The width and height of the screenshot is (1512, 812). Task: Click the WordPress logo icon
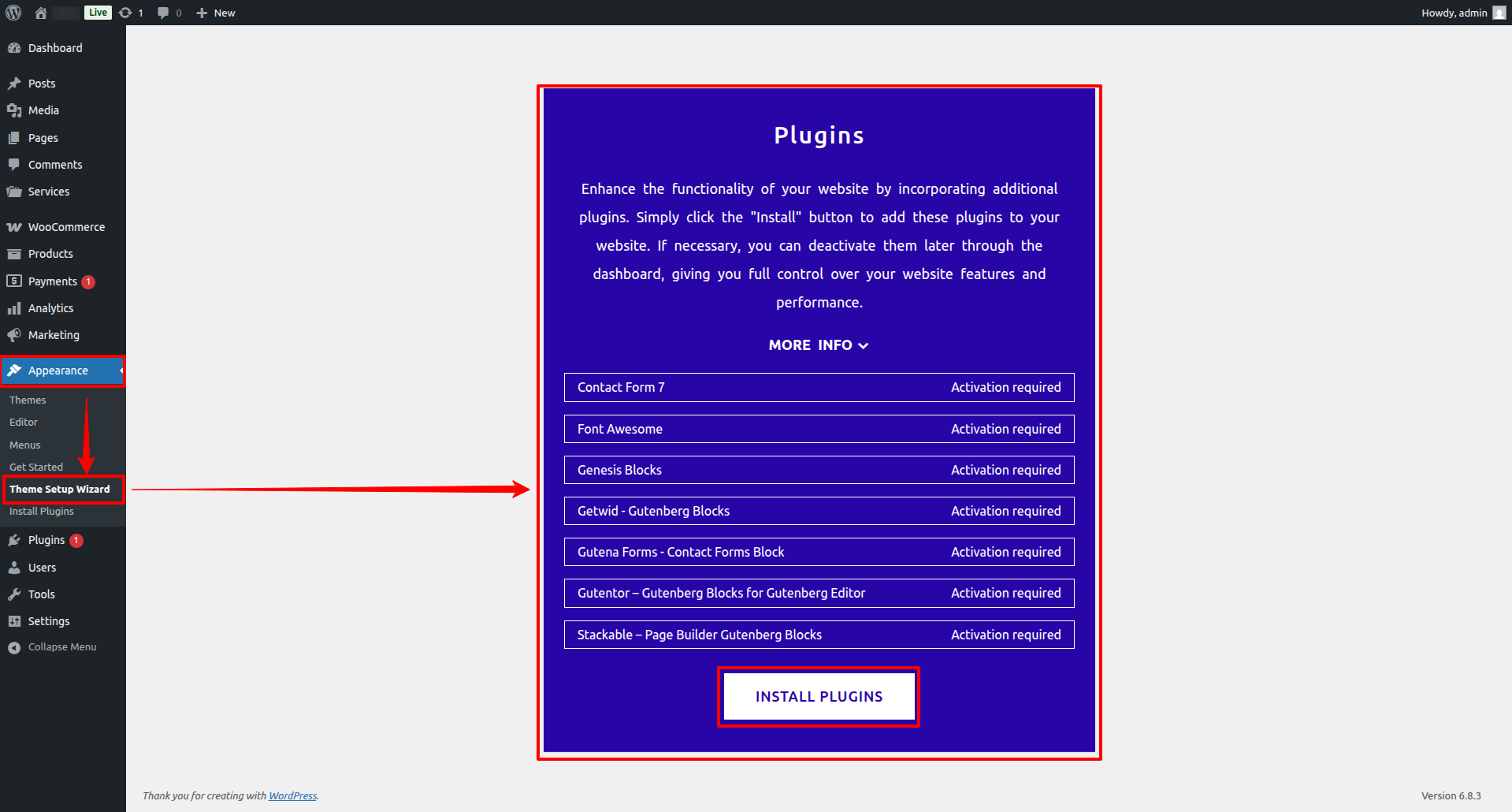pyautogui.click(x=13, y=13)
